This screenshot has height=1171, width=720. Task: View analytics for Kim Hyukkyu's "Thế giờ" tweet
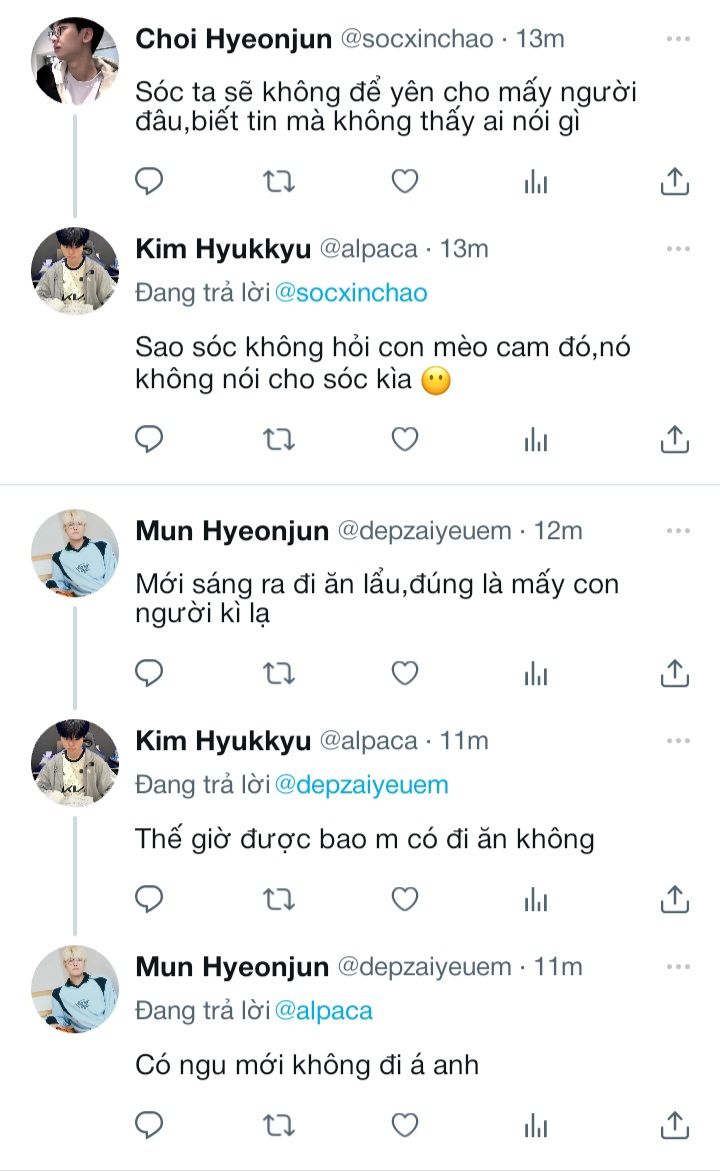pyautogui.click(x=537, y=899)
